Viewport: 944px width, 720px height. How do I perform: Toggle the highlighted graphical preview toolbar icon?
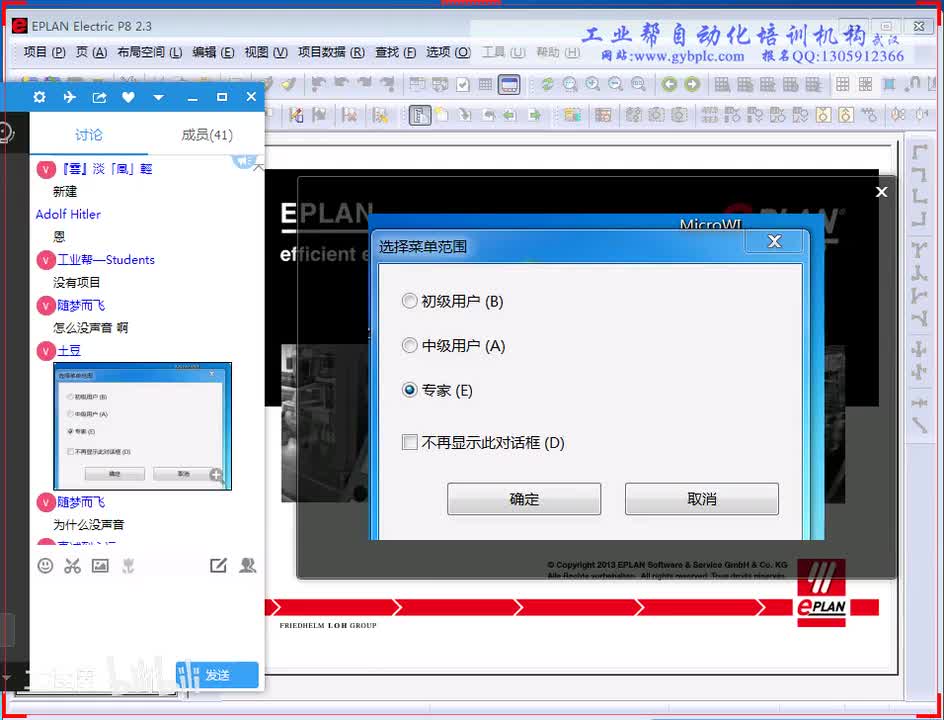pos(509,84)
